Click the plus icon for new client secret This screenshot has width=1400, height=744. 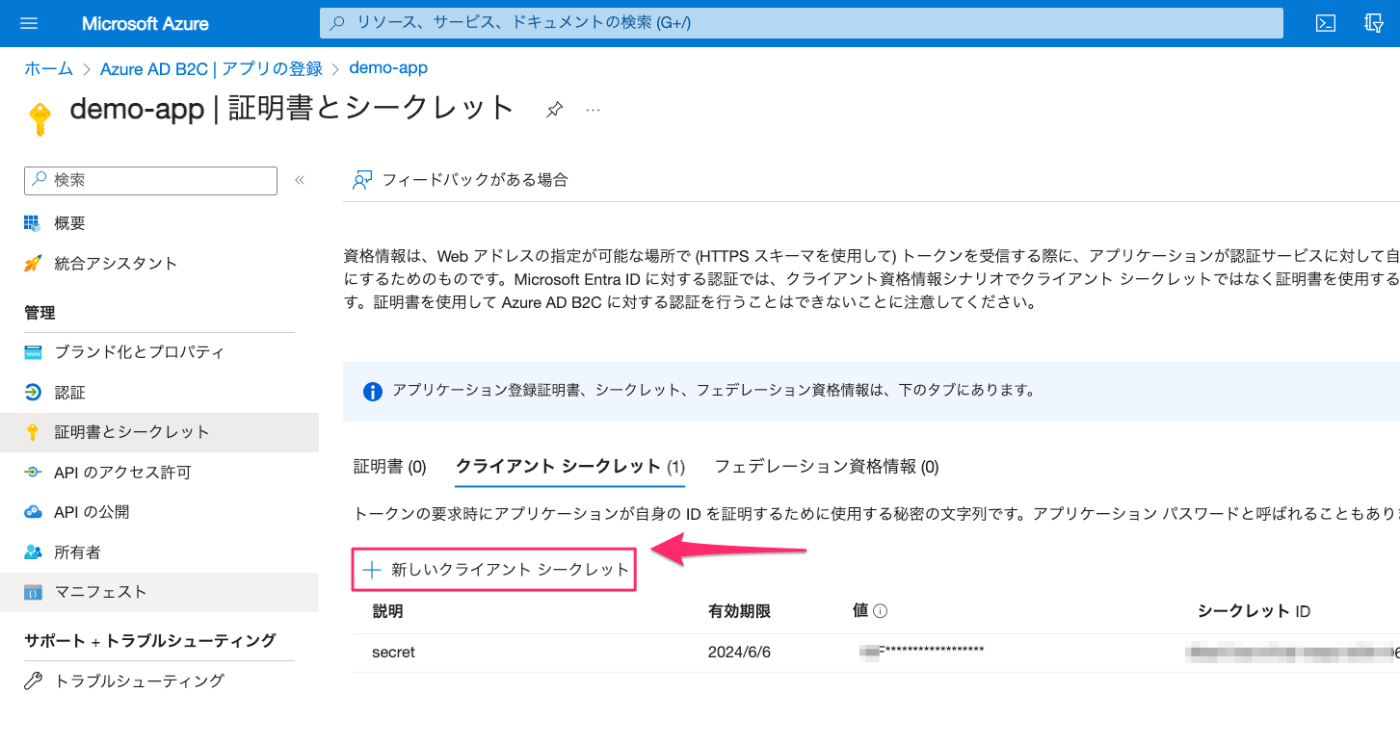click(x=372, y=570)
